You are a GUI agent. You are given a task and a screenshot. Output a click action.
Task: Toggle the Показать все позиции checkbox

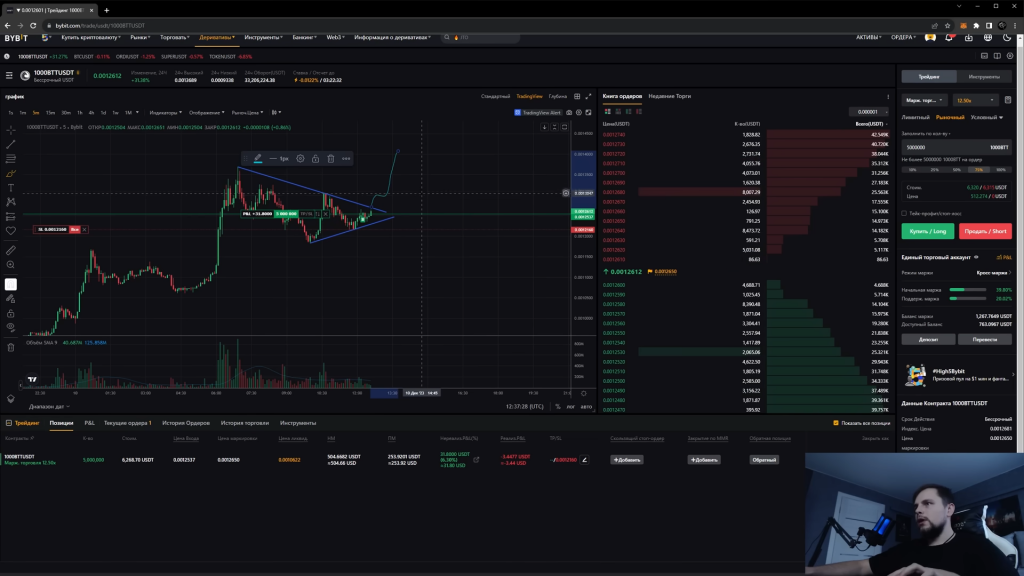tap(836, 423)
